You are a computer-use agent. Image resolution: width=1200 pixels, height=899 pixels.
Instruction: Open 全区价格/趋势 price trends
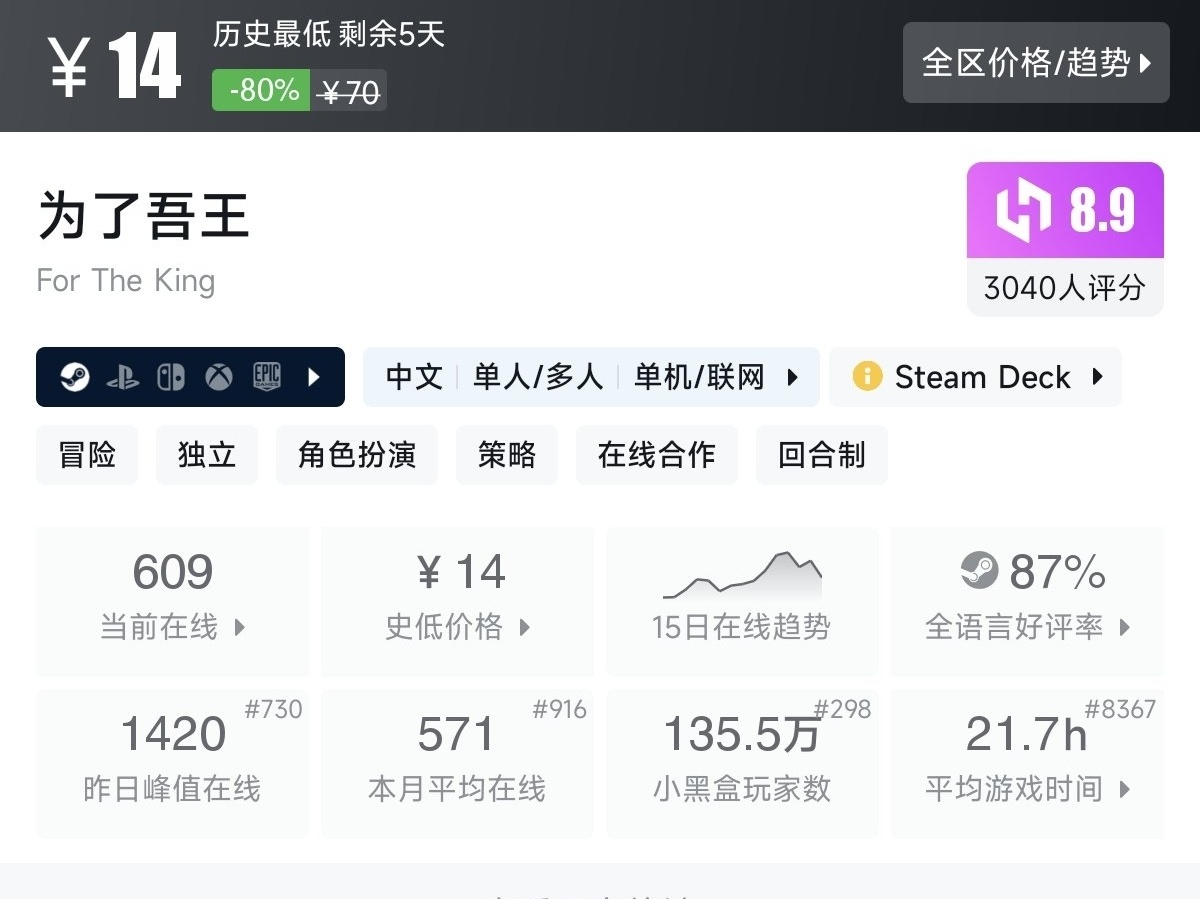pyautogui.click(x=1036, y=63)
